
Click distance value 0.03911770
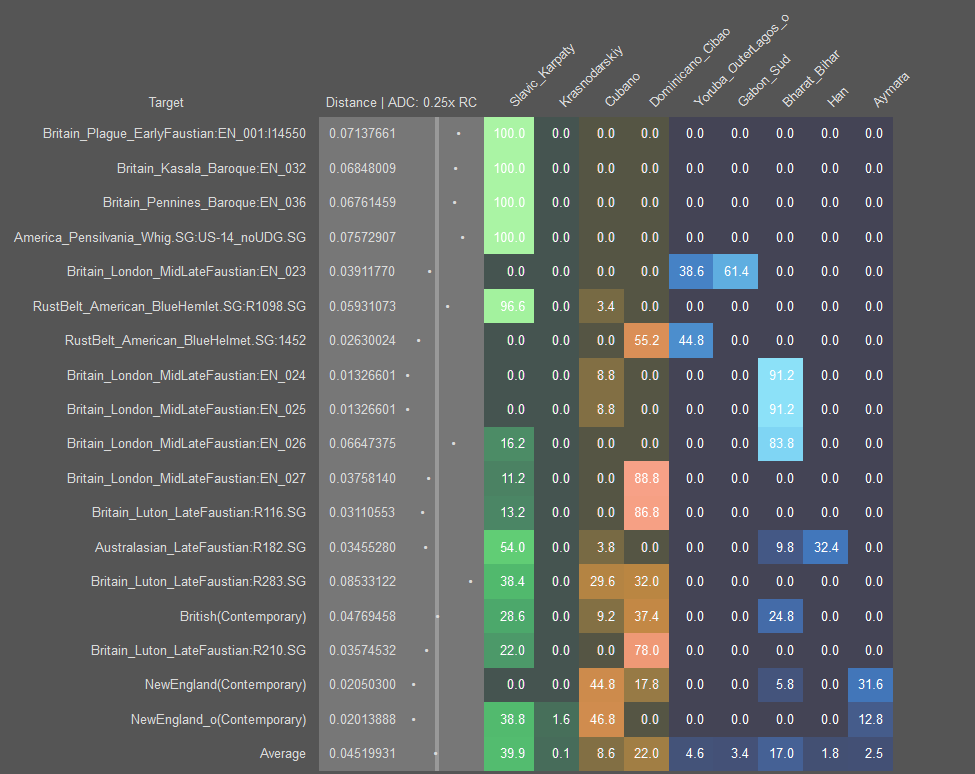point(363,272)
